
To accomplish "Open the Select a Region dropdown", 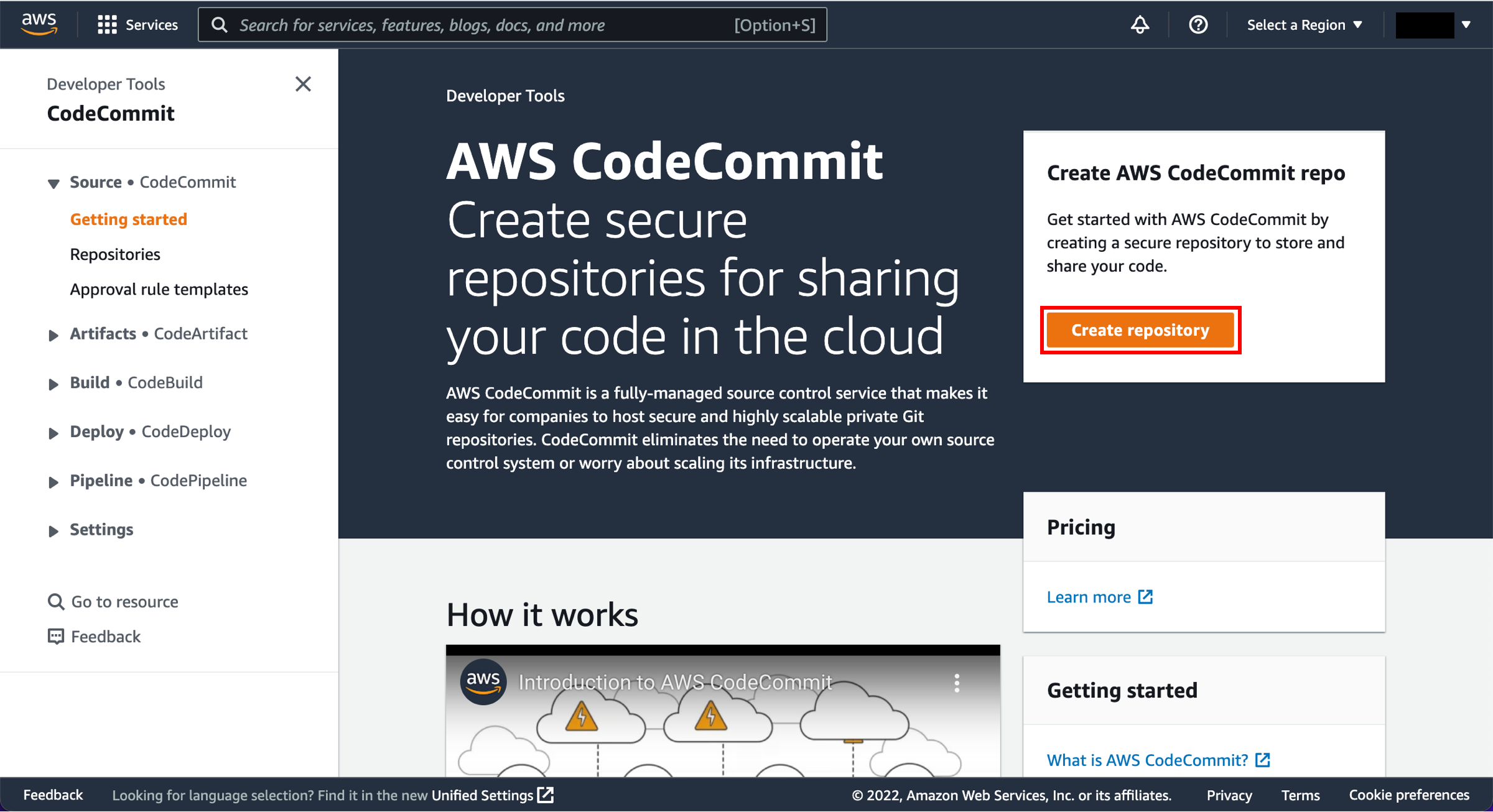I will pyautogui.click(x=1305, y=25).
